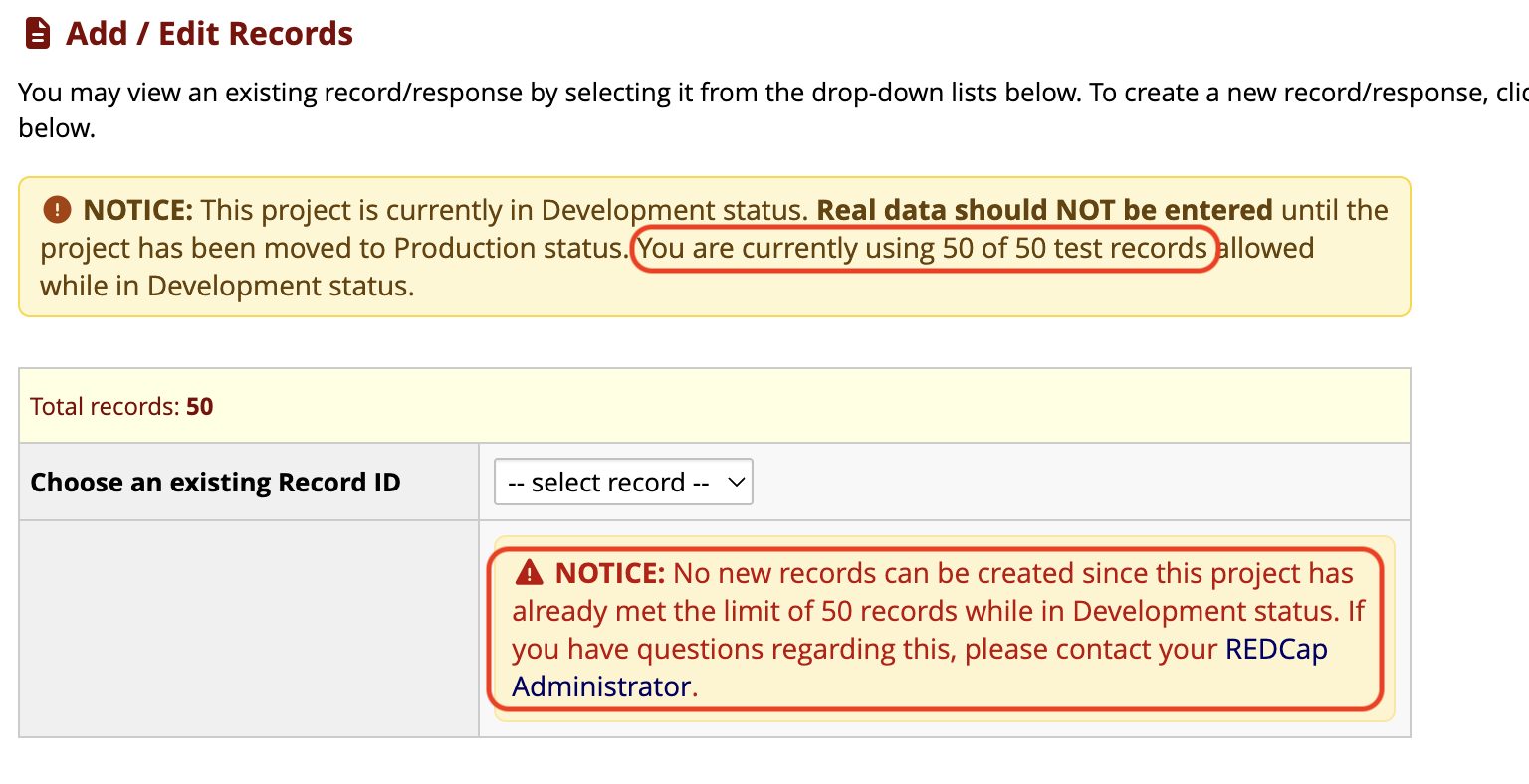Click the empty gray cell left of limit warning
Viewport: 1529px width, 784px height.
tap(249, 629)
